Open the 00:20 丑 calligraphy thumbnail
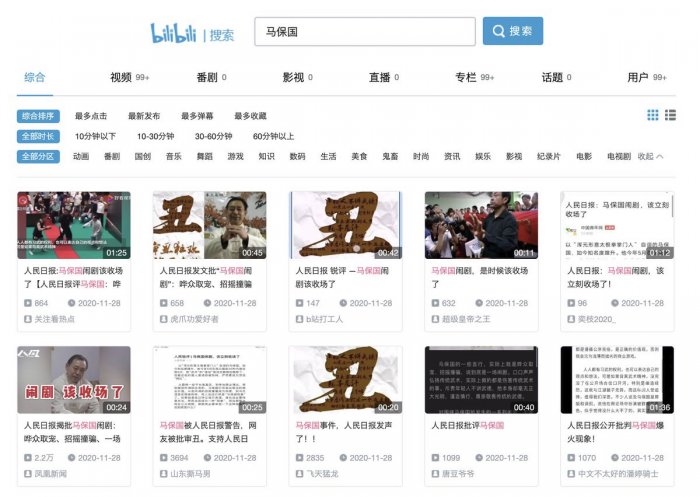Viewport: 700px width, 497px height. click(x=346, y=380)
